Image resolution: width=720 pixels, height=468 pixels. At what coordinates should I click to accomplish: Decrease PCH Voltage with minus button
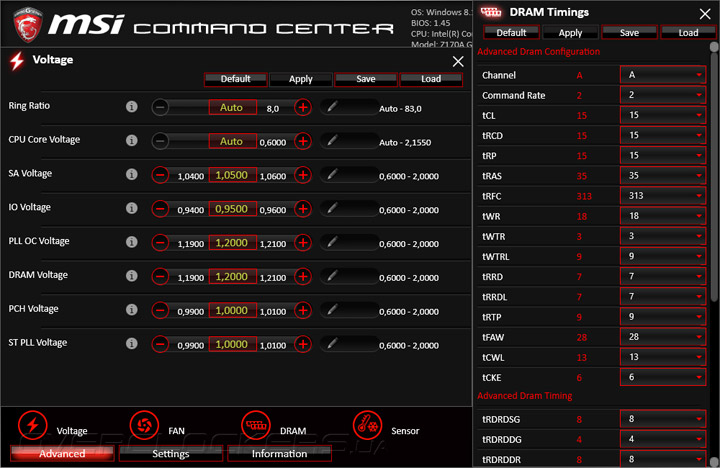pyautogui.click(x=160, y=310)
